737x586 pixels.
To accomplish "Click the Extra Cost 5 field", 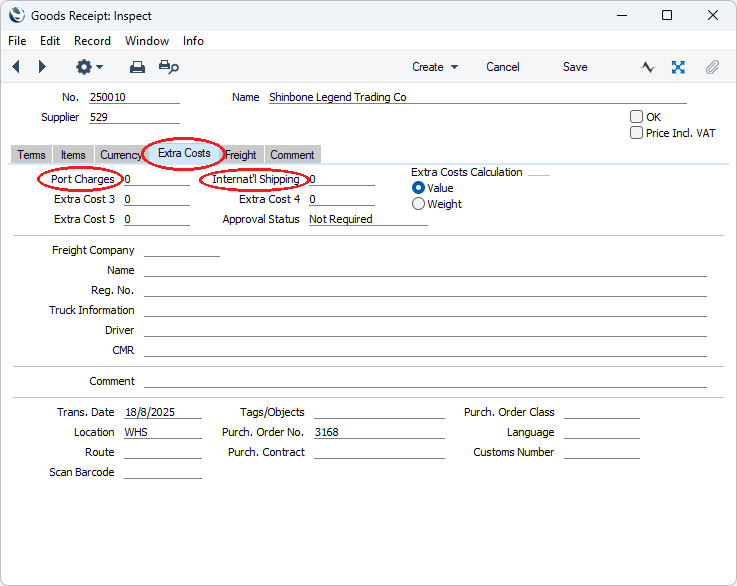I will point(157,219).
